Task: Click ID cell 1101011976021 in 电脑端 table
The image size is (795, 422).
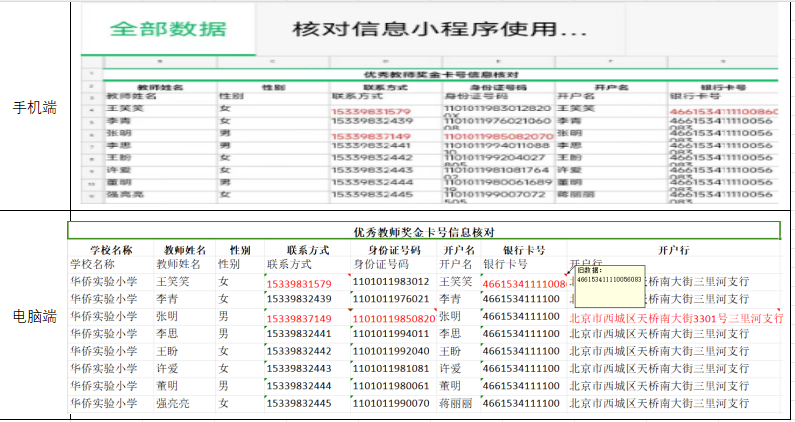Action: coord(391,299)
